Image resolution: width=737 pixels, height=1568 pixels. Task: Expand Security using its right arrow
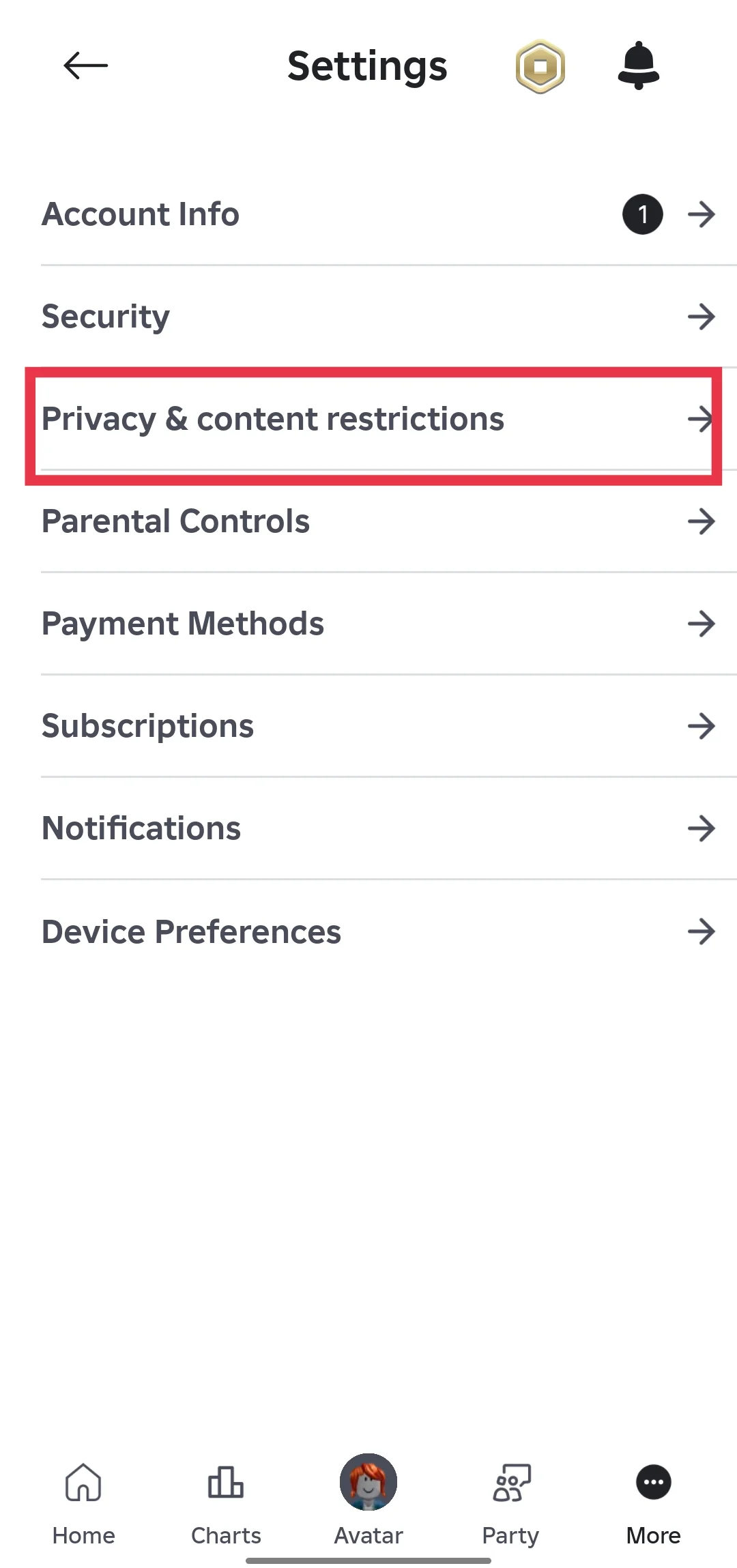[x=702, y=317]
